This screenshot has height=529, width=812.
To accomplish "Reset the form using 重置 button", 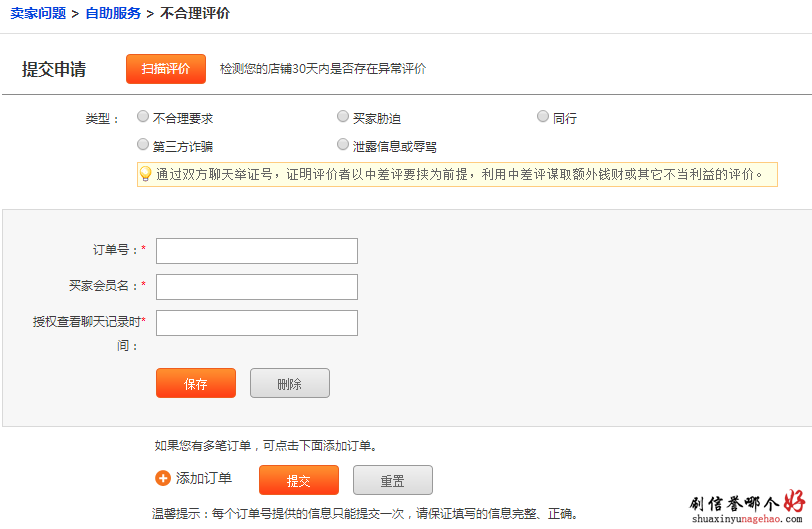I will click(x=392, y=480).
